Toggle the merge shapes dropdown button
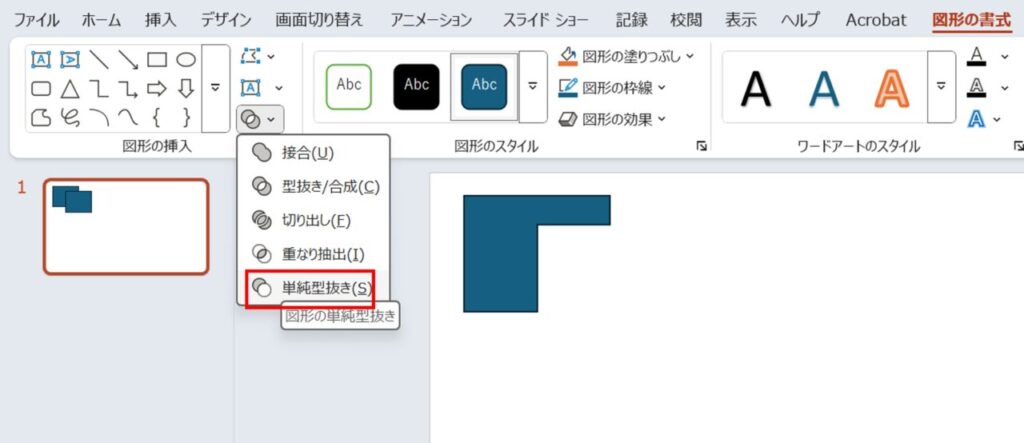 pos(260,119)
